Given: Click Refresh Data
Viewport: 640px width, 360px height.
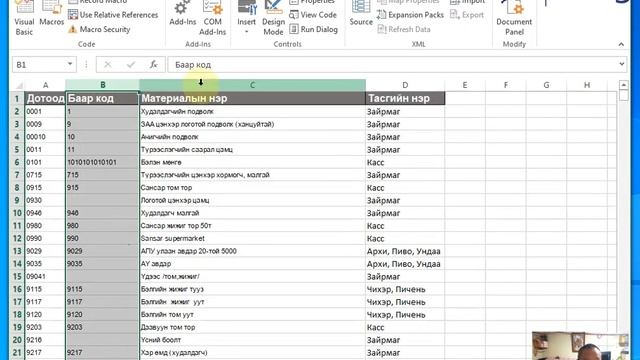Looking at the screenshot, I should point(404,29).
